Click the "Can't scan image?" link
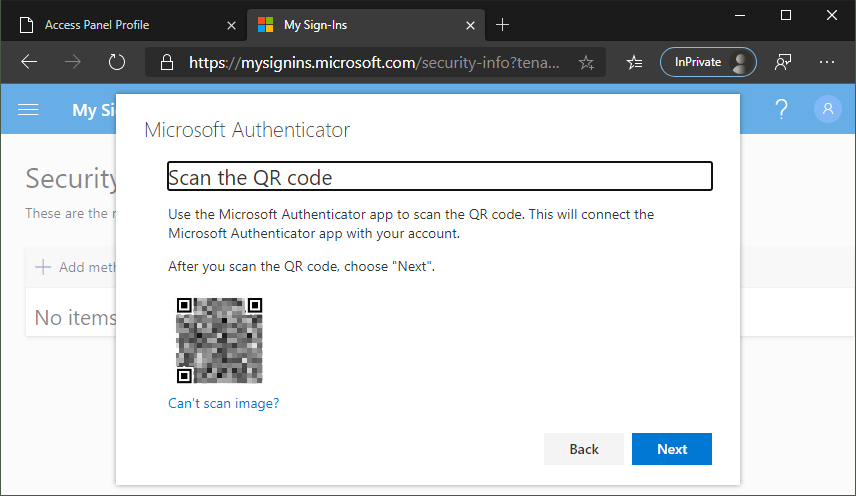Viewport: 856px width, 496px height. [224, 403]
